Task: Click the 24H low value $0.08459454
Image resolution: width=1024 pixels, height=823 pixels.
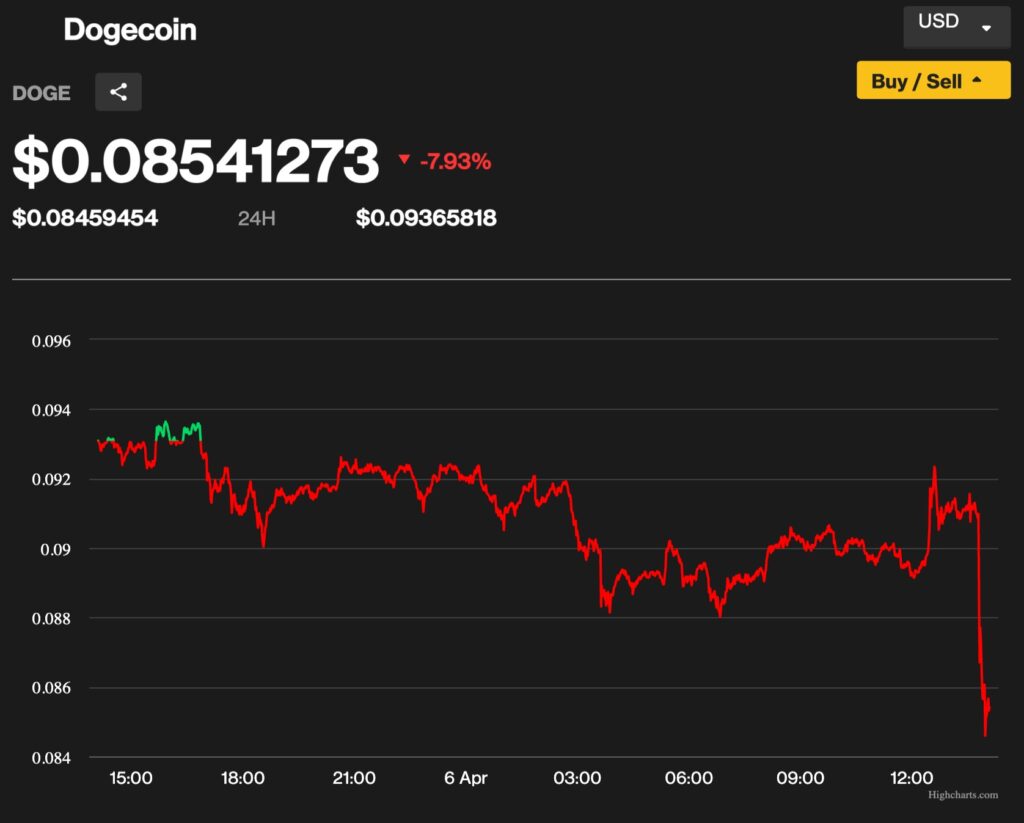Action: tap(85, 218)
